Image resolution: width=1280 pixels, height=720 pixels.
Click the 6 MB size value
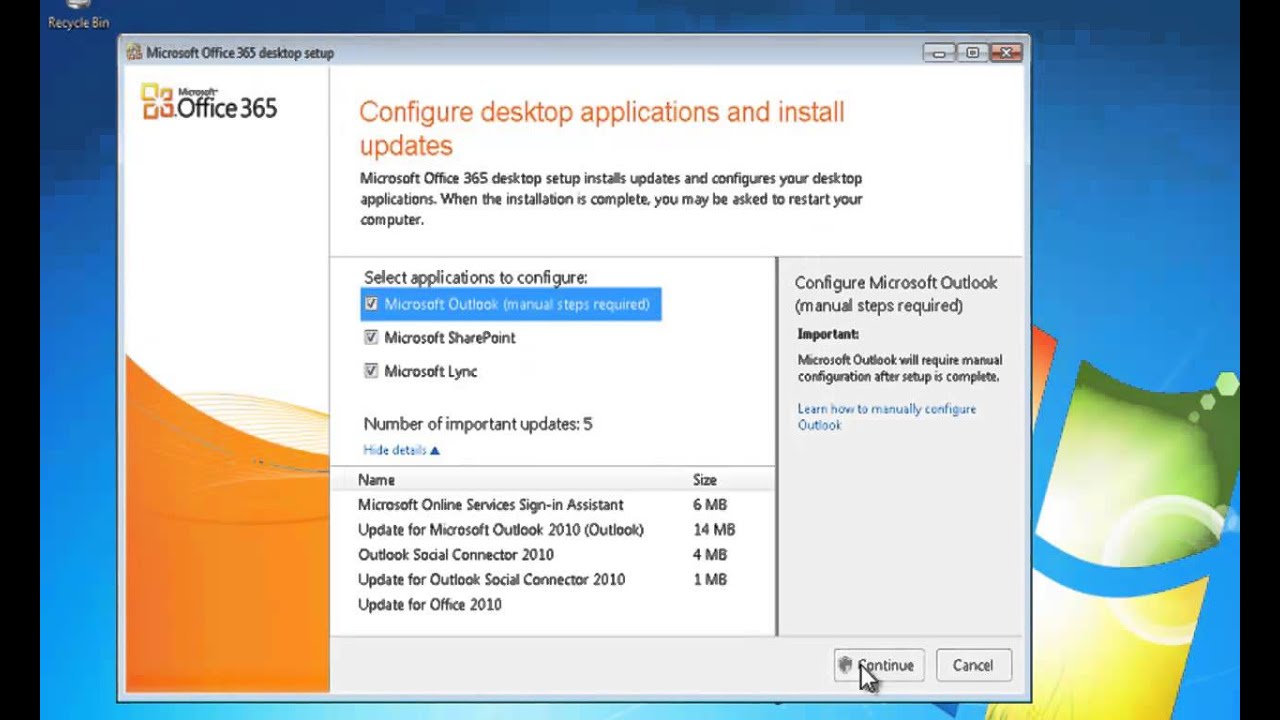[x=710, y=505]
